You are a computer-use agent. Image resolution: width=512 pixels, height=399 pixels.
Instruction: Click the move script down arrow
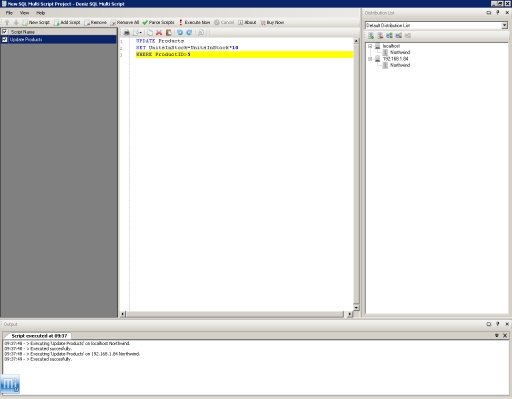[16, 22]
